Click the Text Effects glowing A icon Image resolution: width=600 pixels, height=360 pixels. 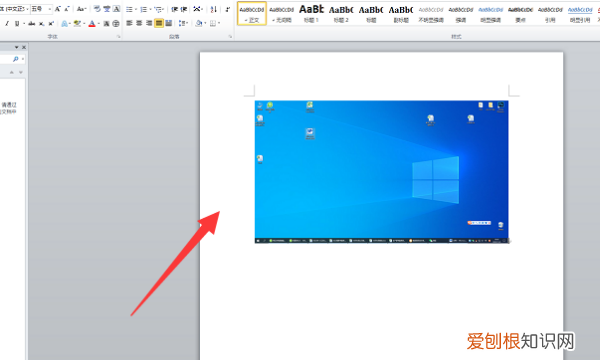tap(64, 24)
